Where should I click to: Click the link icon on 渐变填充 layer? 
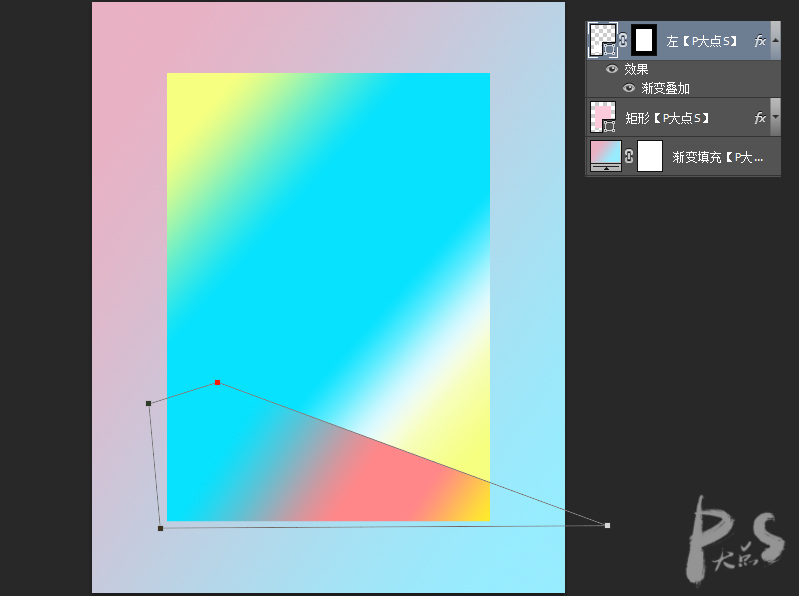click(x=629, y=156)
